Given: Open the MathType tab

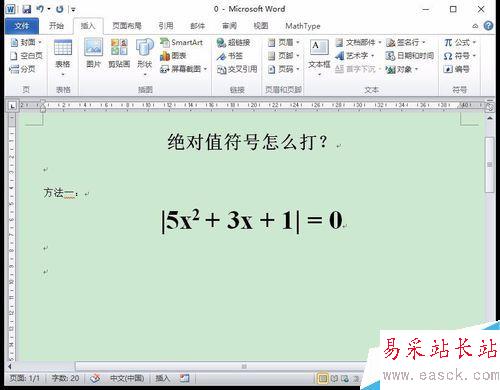Looking at the screenshot, I should pyautogui.click(x=303, y=26).
